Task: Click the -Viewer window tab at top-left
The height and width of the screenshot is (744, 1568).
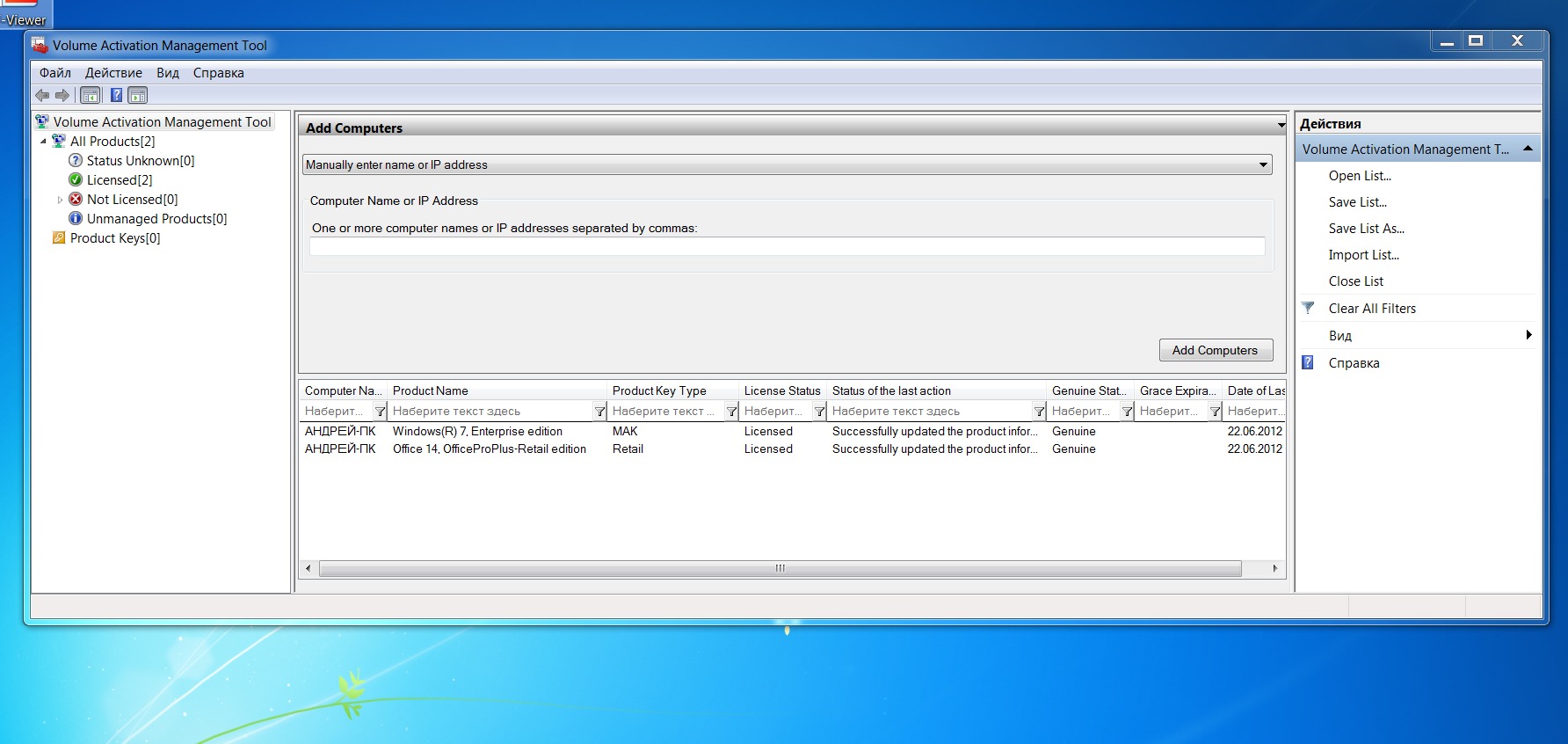Action: [25, 15]
